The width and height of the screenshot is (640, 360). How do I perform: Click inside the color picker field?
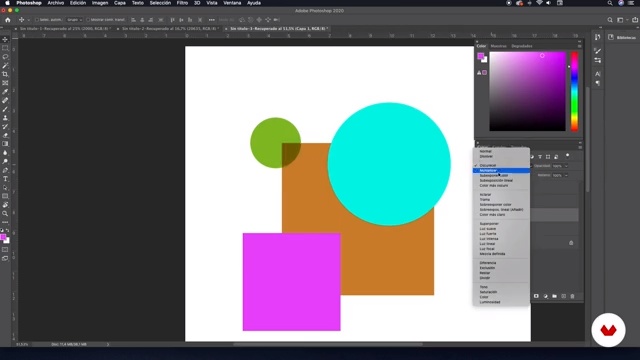coord(527,91)
